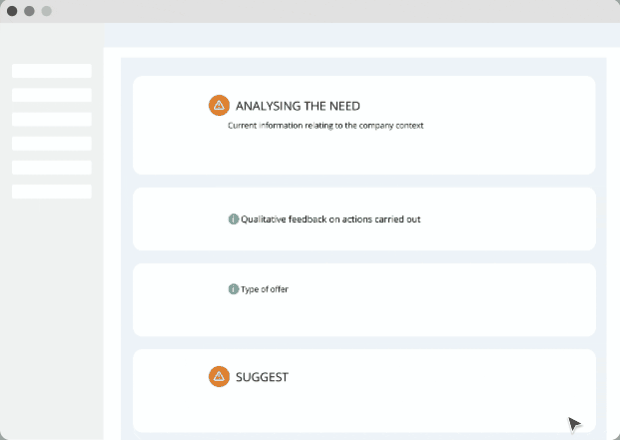Expand the SUGGEST section heading
620x440 pixels.
(x=262, y=377)
